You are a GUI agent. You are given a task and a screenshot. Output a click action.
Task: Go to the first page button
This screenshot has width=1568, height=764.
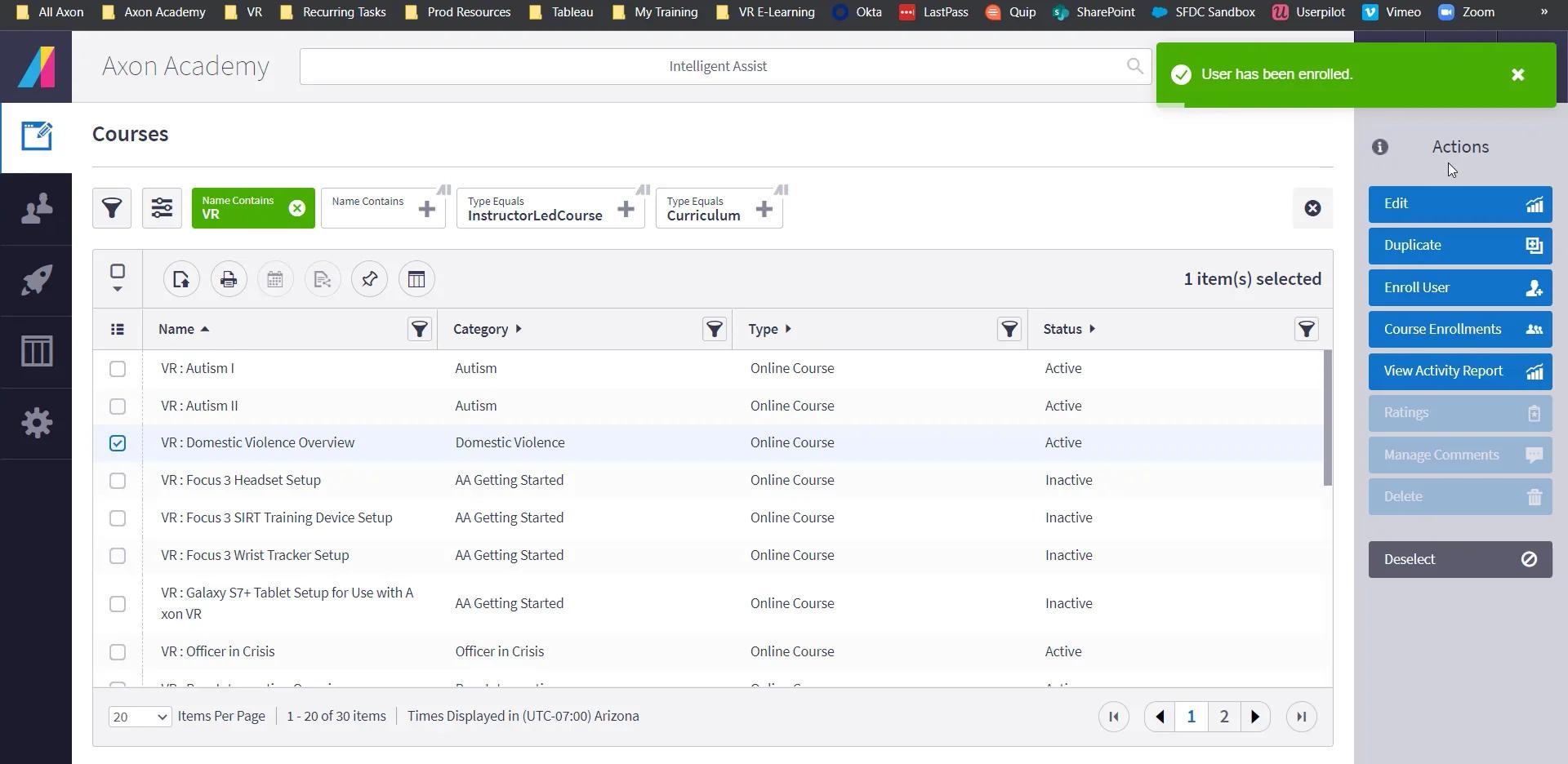(1114, 717)
